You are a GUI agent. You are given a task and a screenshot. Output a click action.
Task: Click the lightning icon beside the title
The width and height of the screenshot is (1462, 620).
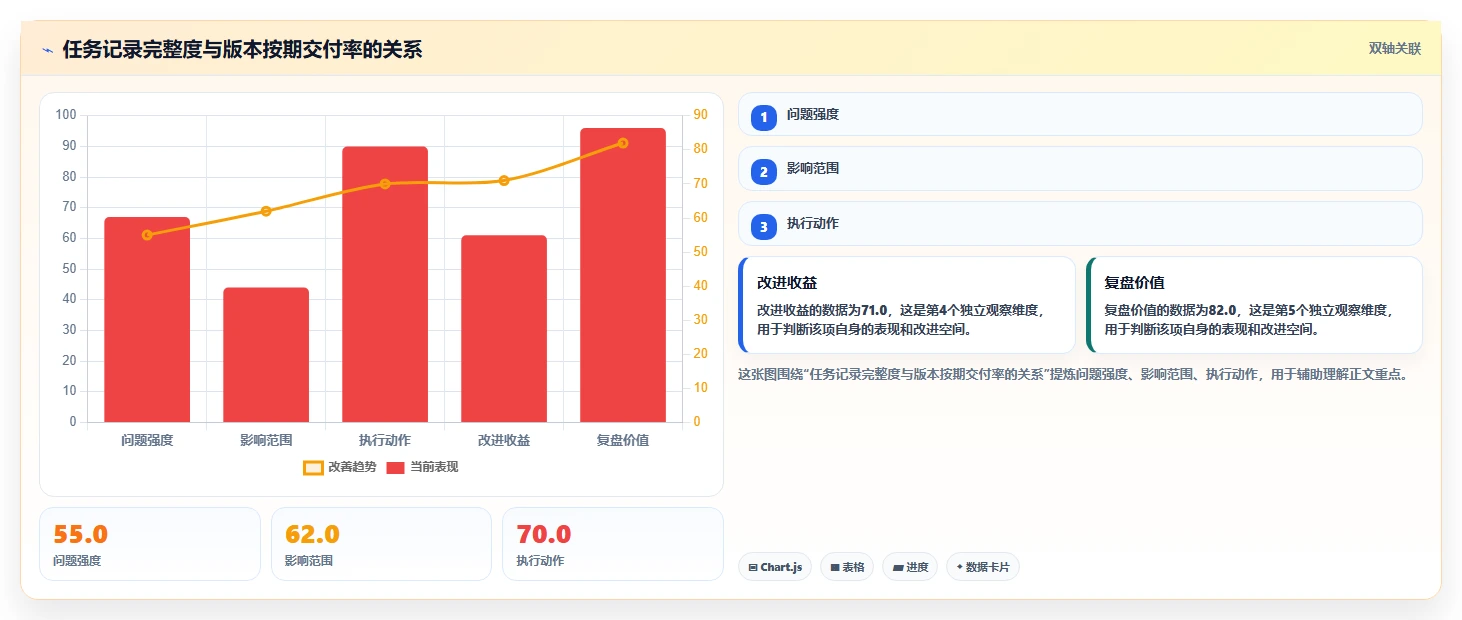(x=47, y=50)
